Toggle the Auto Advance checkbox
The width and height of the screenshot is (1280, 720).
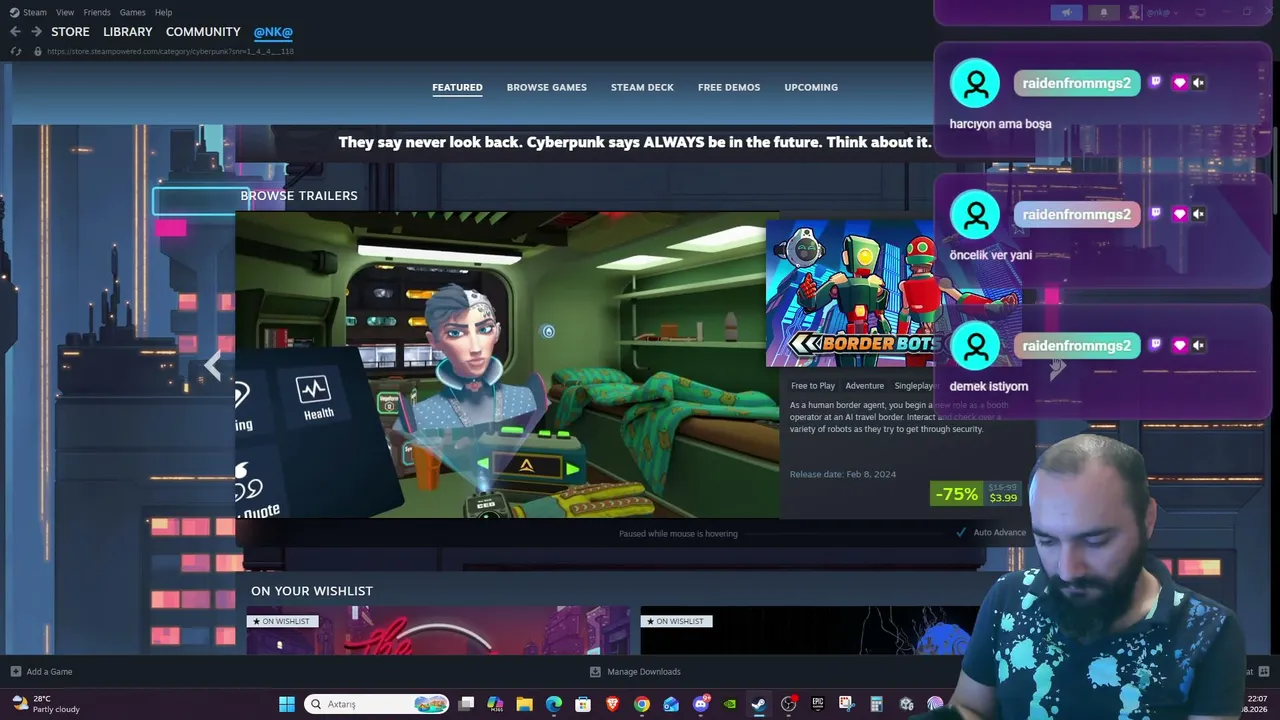click(961, 533)
